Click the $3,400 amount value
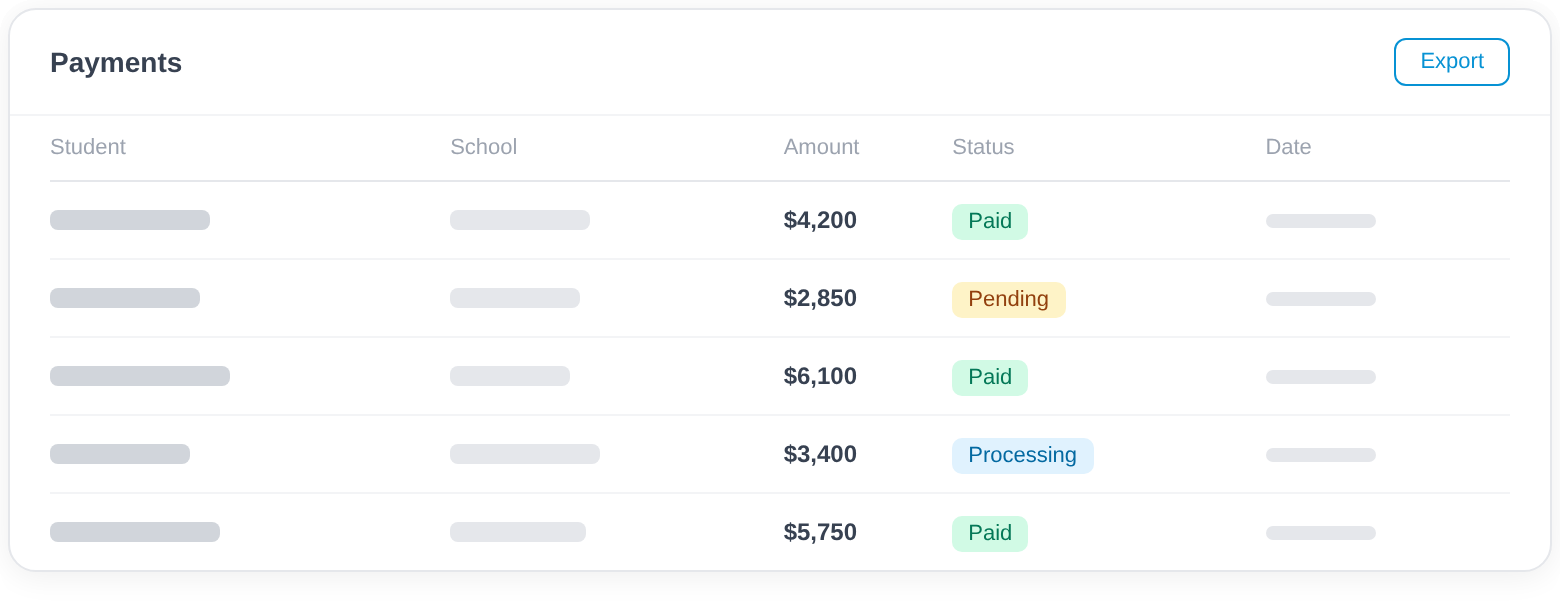Image resolution: width=1560 pixels, height=601 pixels. pos(820,454)
